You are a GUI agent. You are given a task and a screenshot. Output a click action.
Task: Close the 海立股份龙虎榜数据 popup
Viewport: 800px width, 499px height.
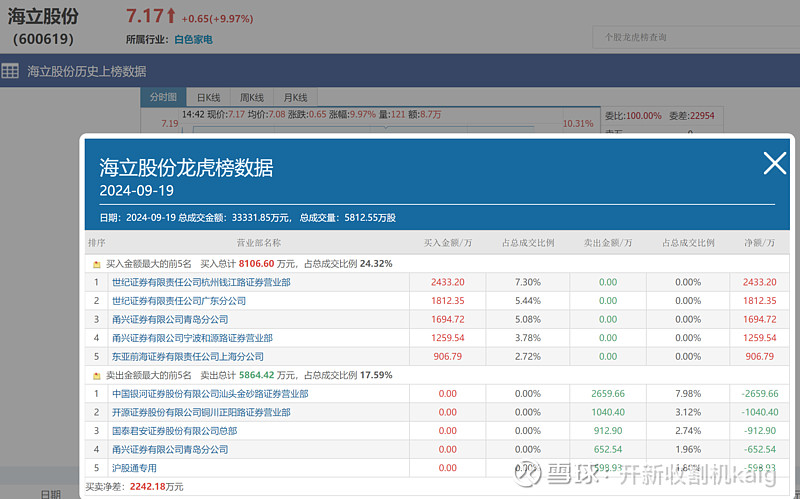tap(774, 164)
